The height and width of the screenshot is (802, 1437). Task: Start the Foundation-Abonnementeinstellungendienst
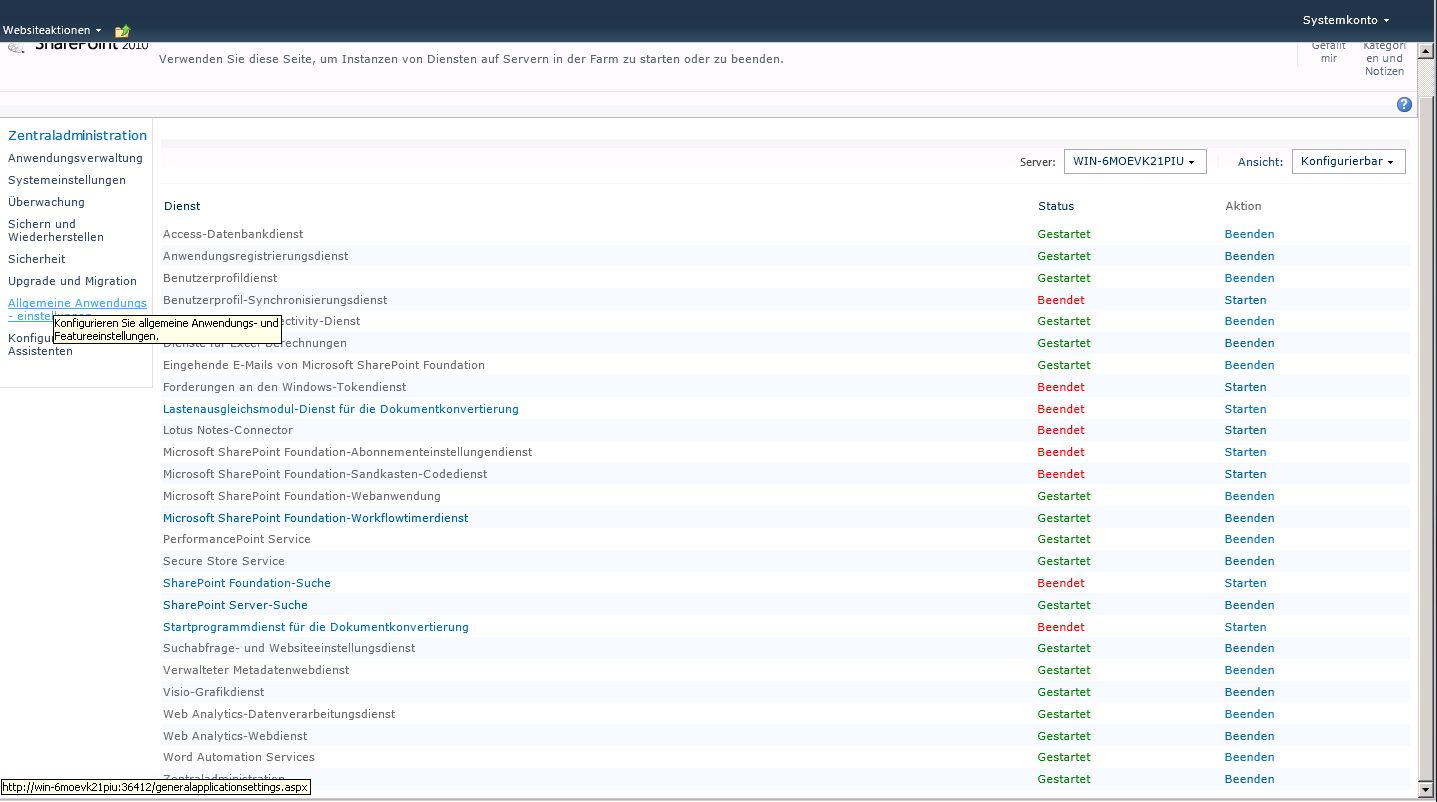[1245, 452]
